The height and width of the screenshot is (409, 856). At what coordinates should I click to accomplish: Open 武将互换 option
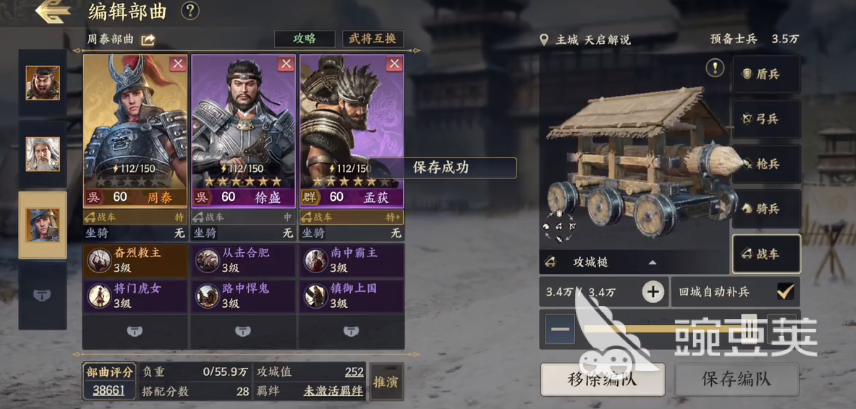pyautogui.click(x=373, y=39)
